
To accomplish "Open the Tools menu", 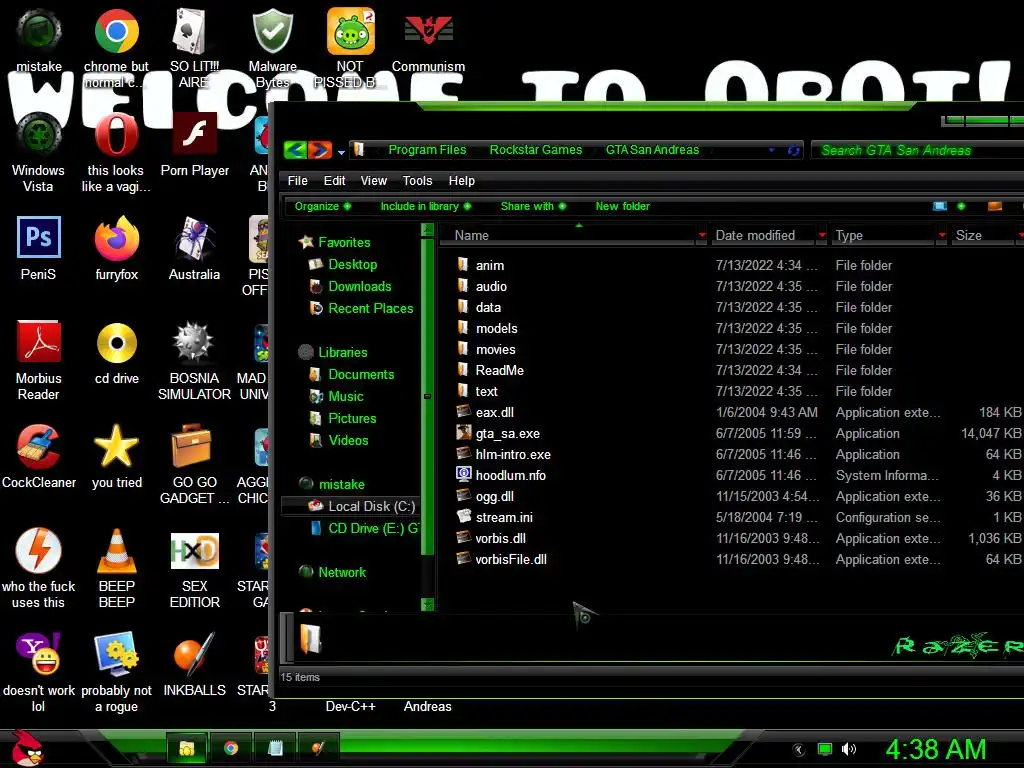I will point(417,181).
